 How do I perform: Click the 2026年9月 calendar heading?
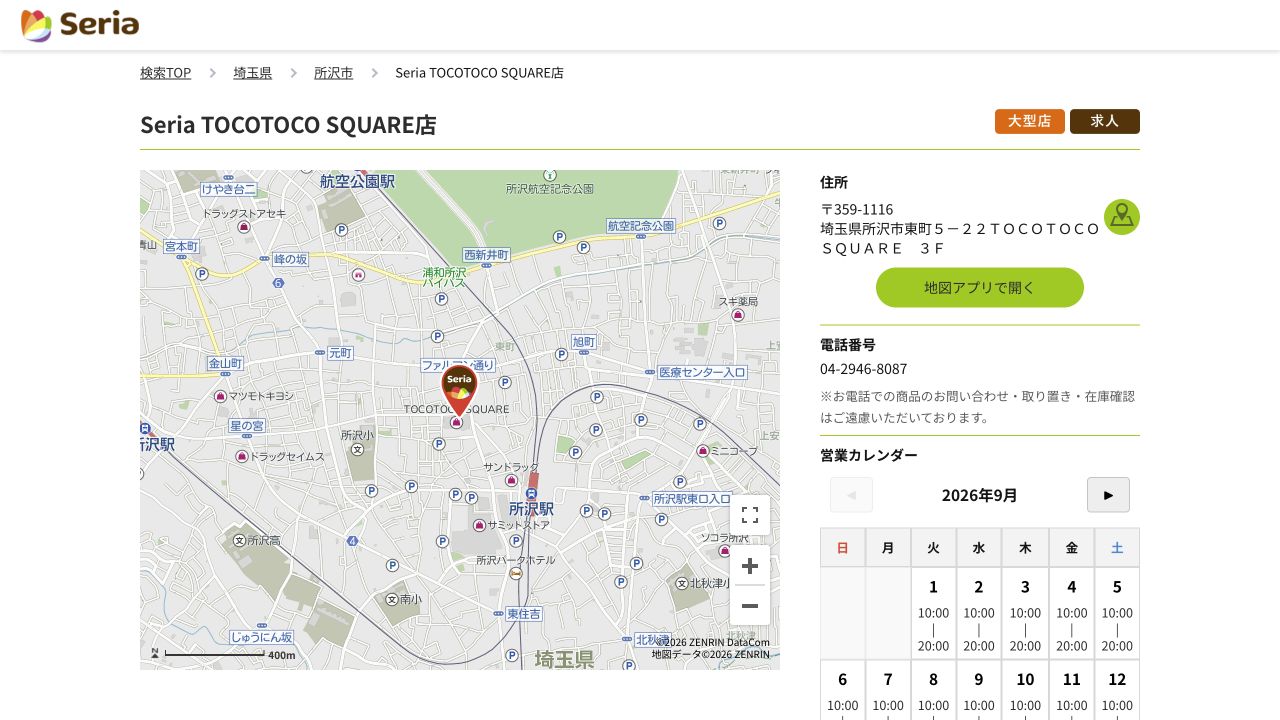pyautogui.click(x=980, y=495)
